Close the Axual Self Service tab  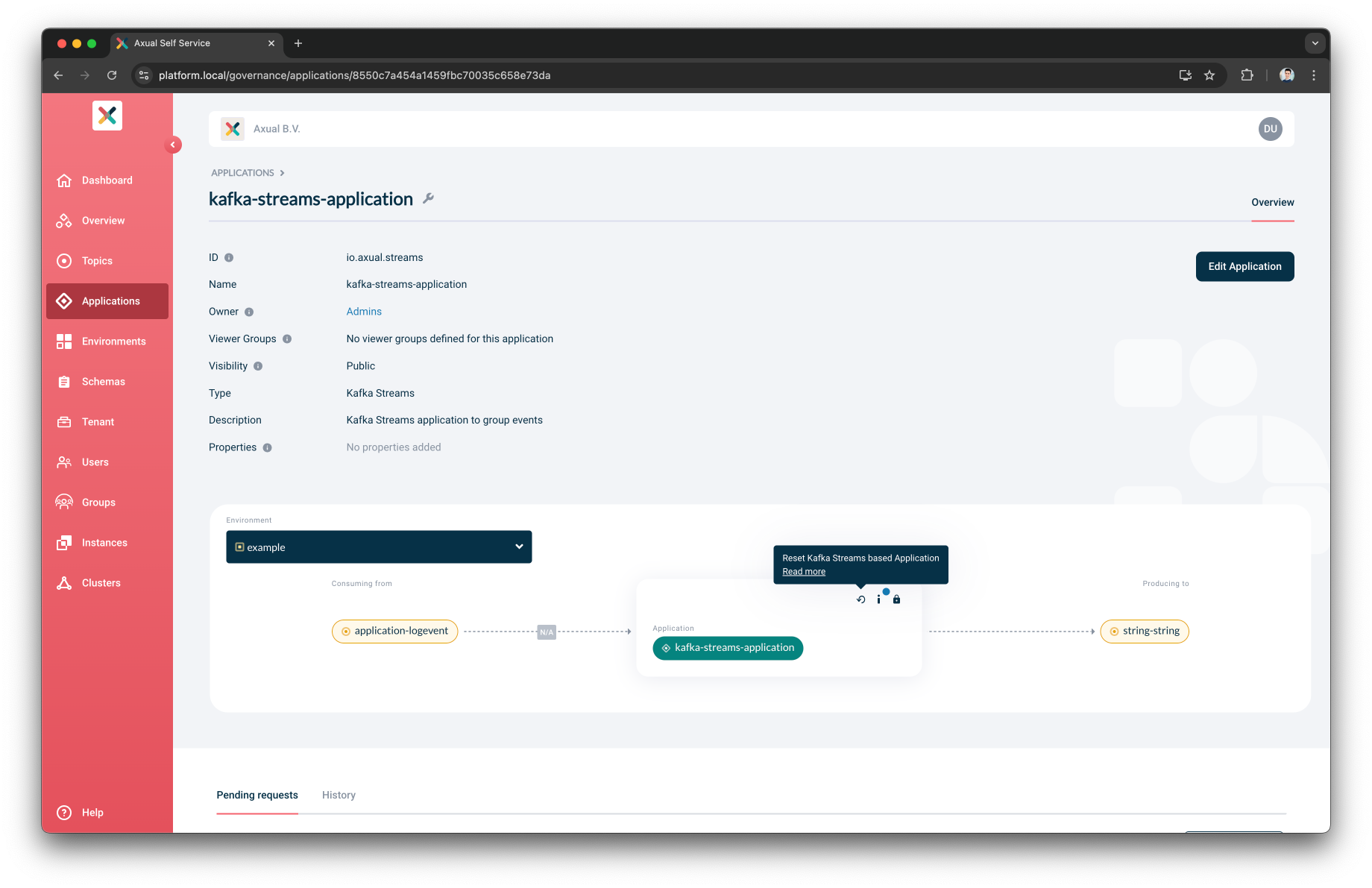(271, 43)
